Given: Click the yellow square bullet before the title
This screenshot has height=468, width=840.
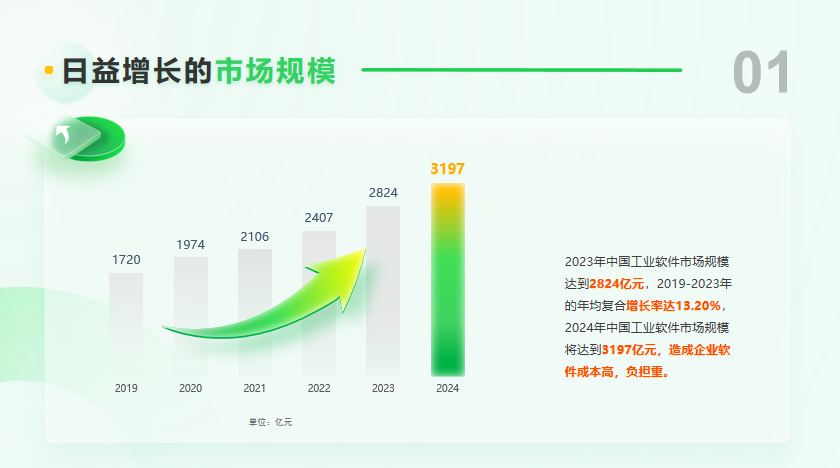Looking at the screenshot, I should click(49, 70).
